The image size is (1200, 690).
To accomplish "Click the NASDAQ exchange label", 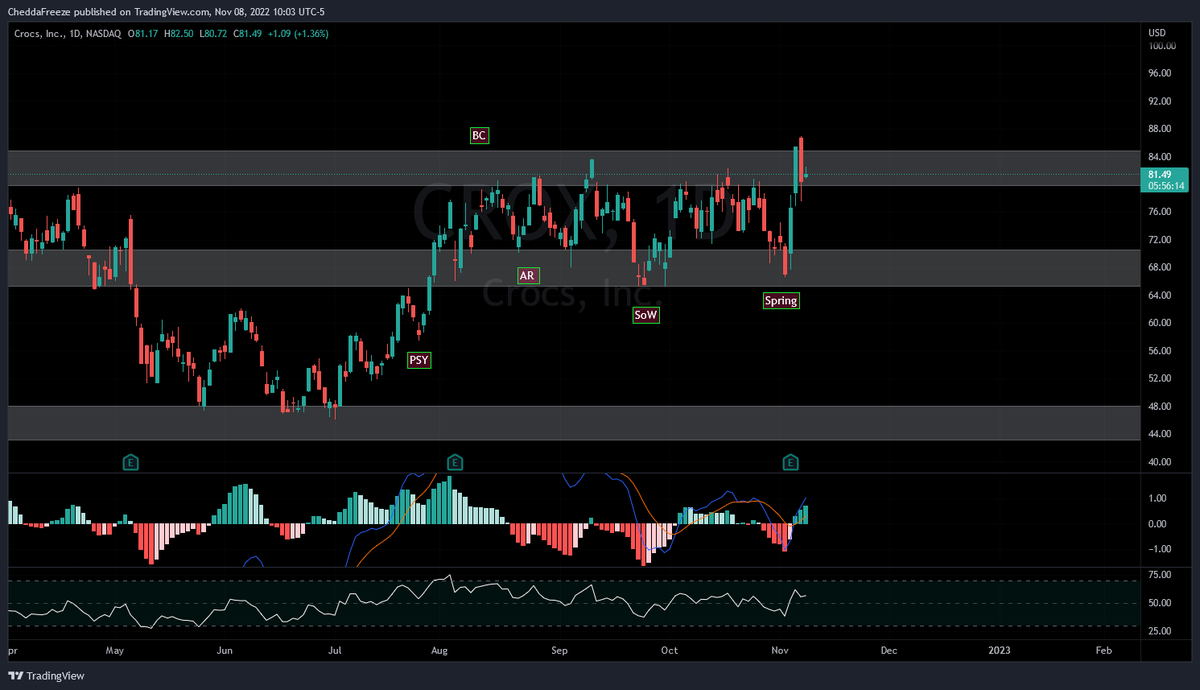I will point(104,34).
